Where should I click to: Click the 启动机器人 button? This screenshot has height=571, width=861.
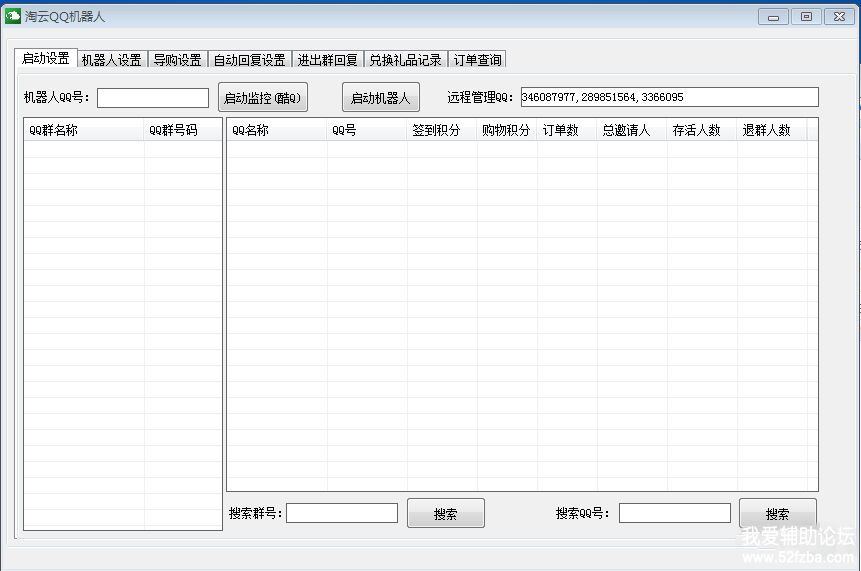(x=381, y=98)
